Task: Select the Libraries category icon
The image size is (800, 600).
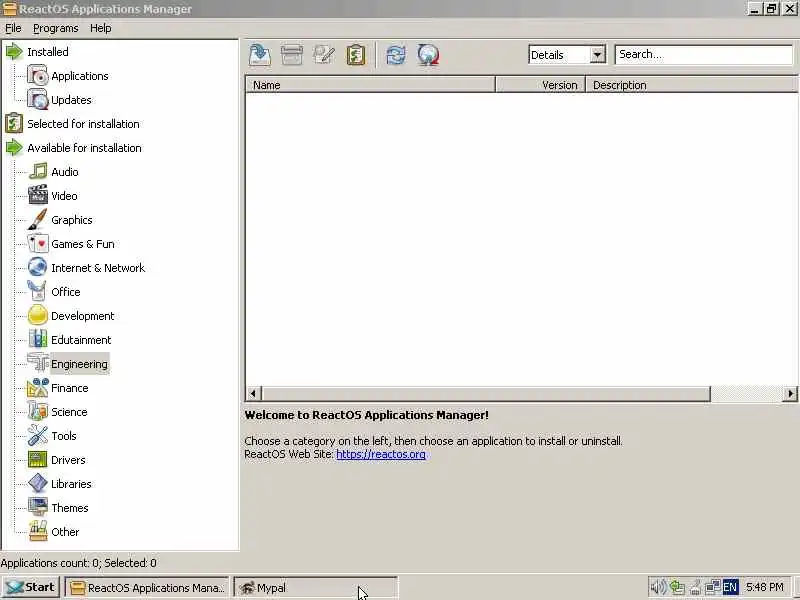Action: tap(38, 483)
